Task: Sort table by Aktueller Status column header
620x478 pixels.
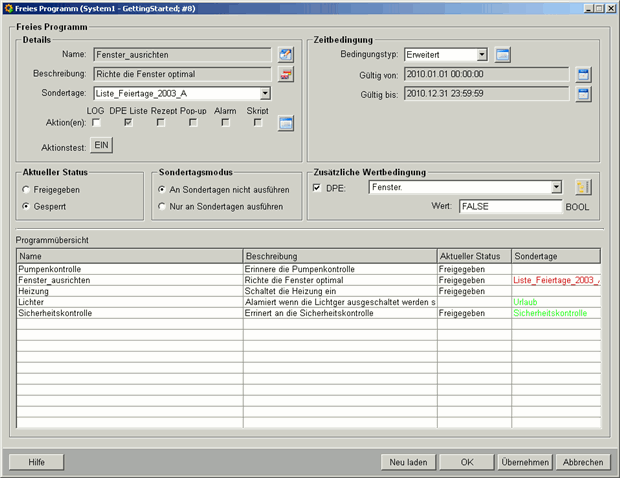Action: [474, 256]
